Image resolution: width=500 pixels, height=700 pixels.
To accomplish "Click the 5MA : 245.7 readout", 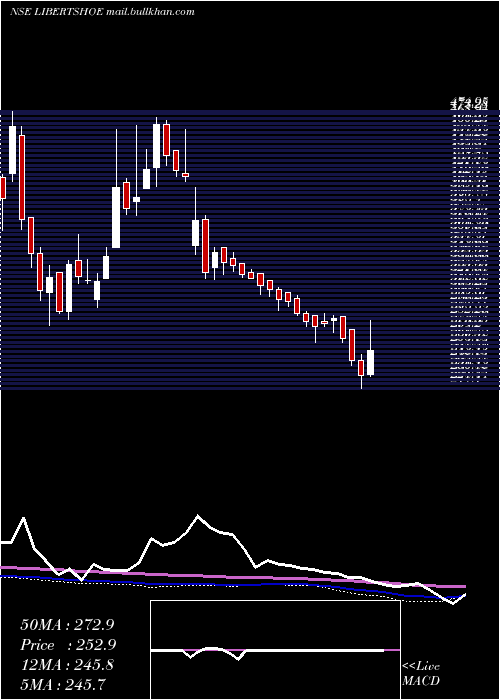I will [x=62, y=684].
